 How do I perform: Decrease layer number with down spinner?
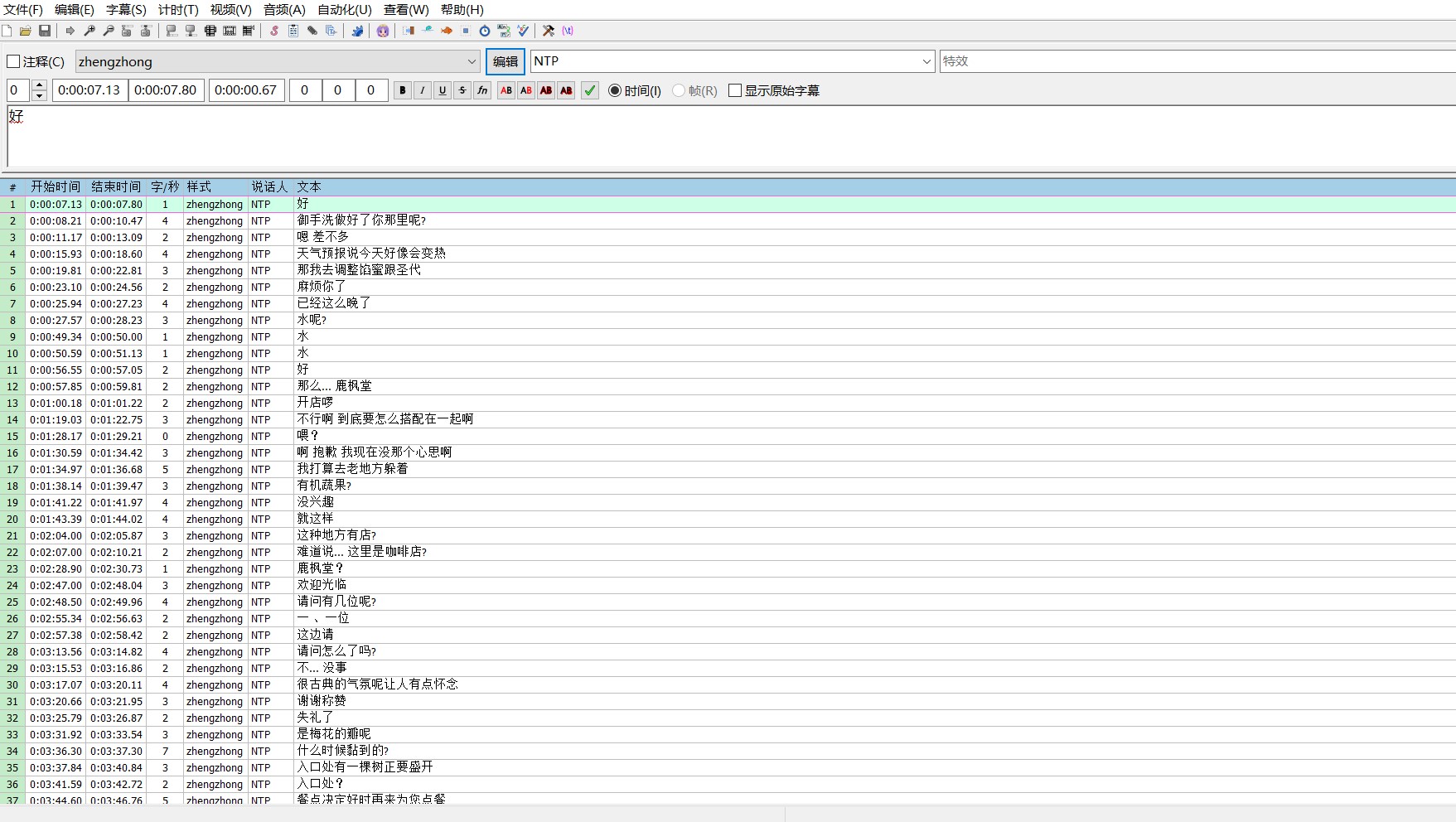tap(39, 96)
